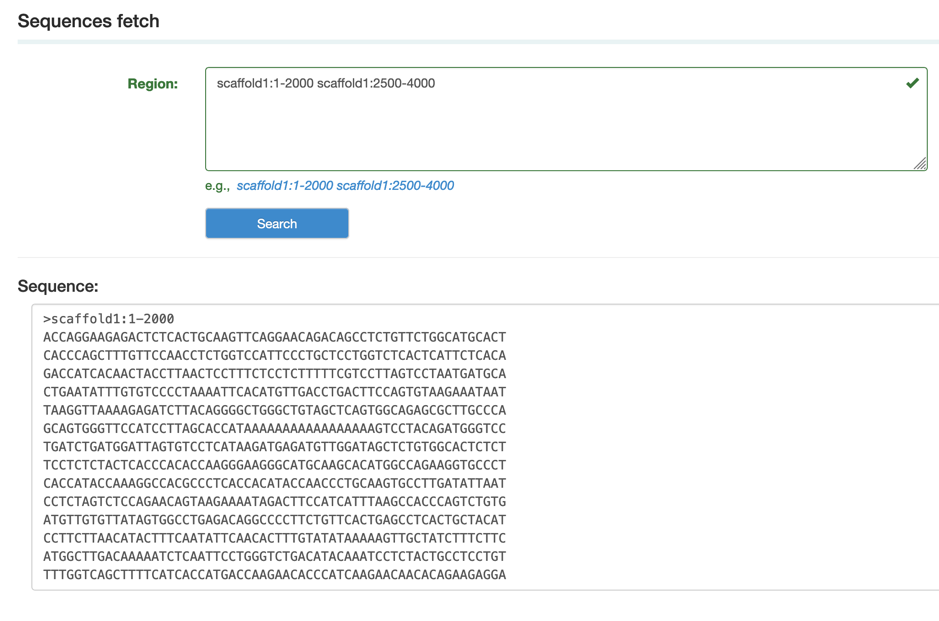Viewport: 939px width, 621px height.
Task: Click the textarea resize handle corner
Action: tap(920, 163)
